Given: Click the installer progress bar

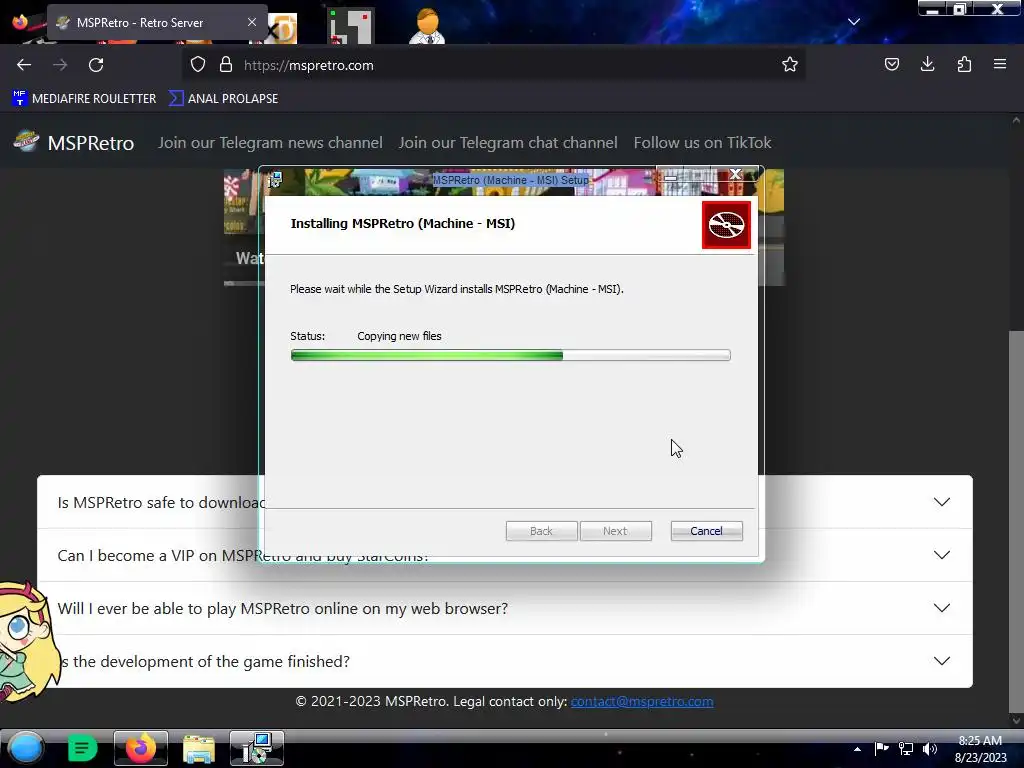Looking at the screenshot, I should (511, 355).
